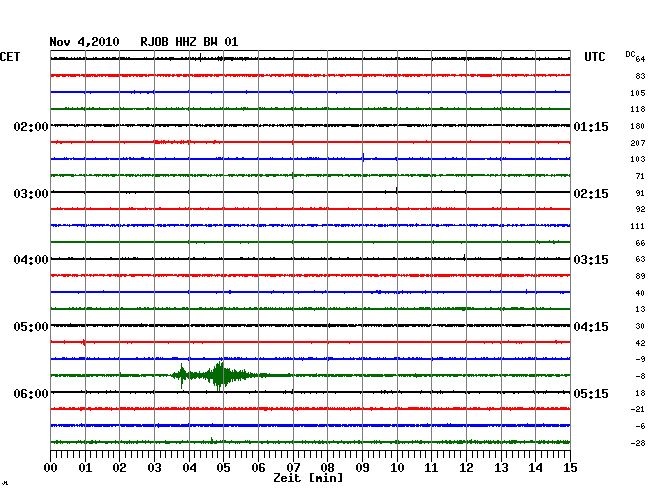
Task: Click the 'CET' time zone label
Action: click(x=10, y=57)
